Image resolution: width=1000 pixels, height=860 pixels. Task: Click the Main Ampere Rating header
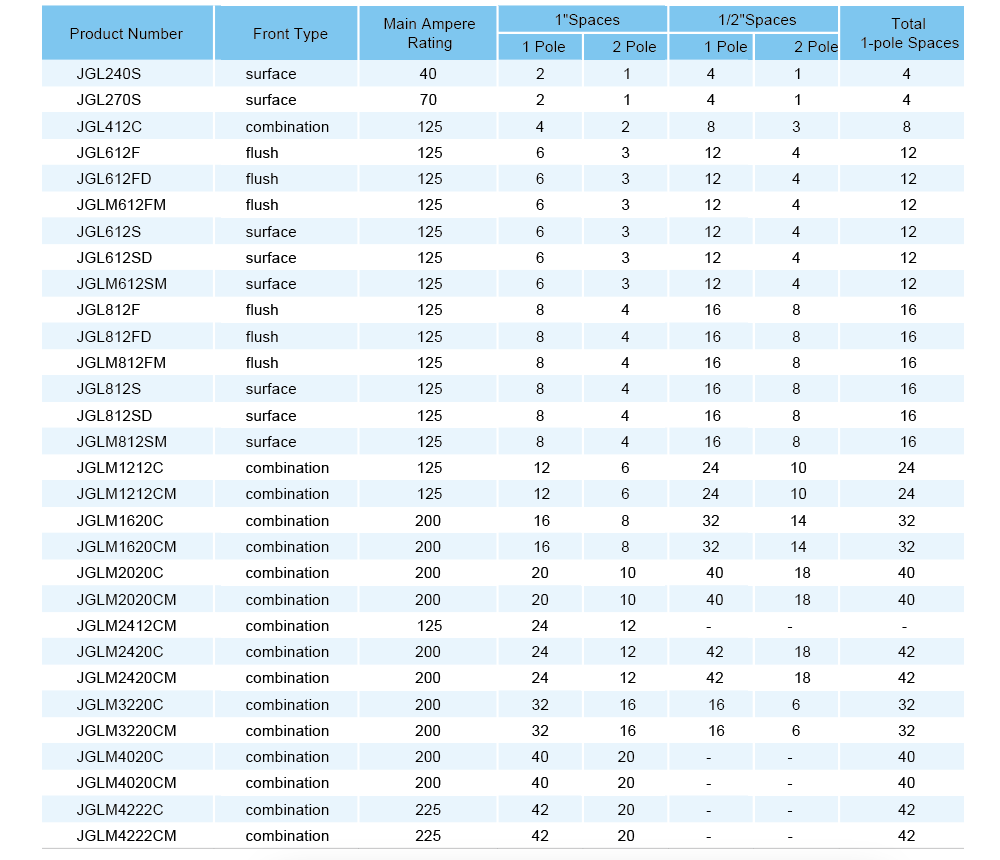(429, 33)
